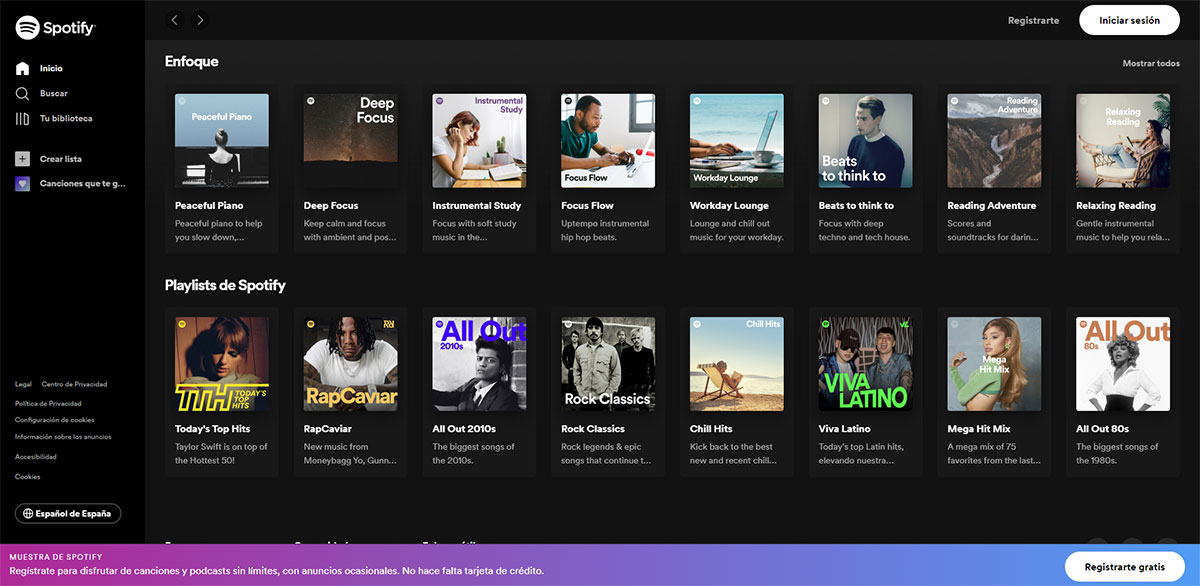Open the Tu biblioteca library icon
Viewport: 1200px width, 586px height.
point(22,119)
